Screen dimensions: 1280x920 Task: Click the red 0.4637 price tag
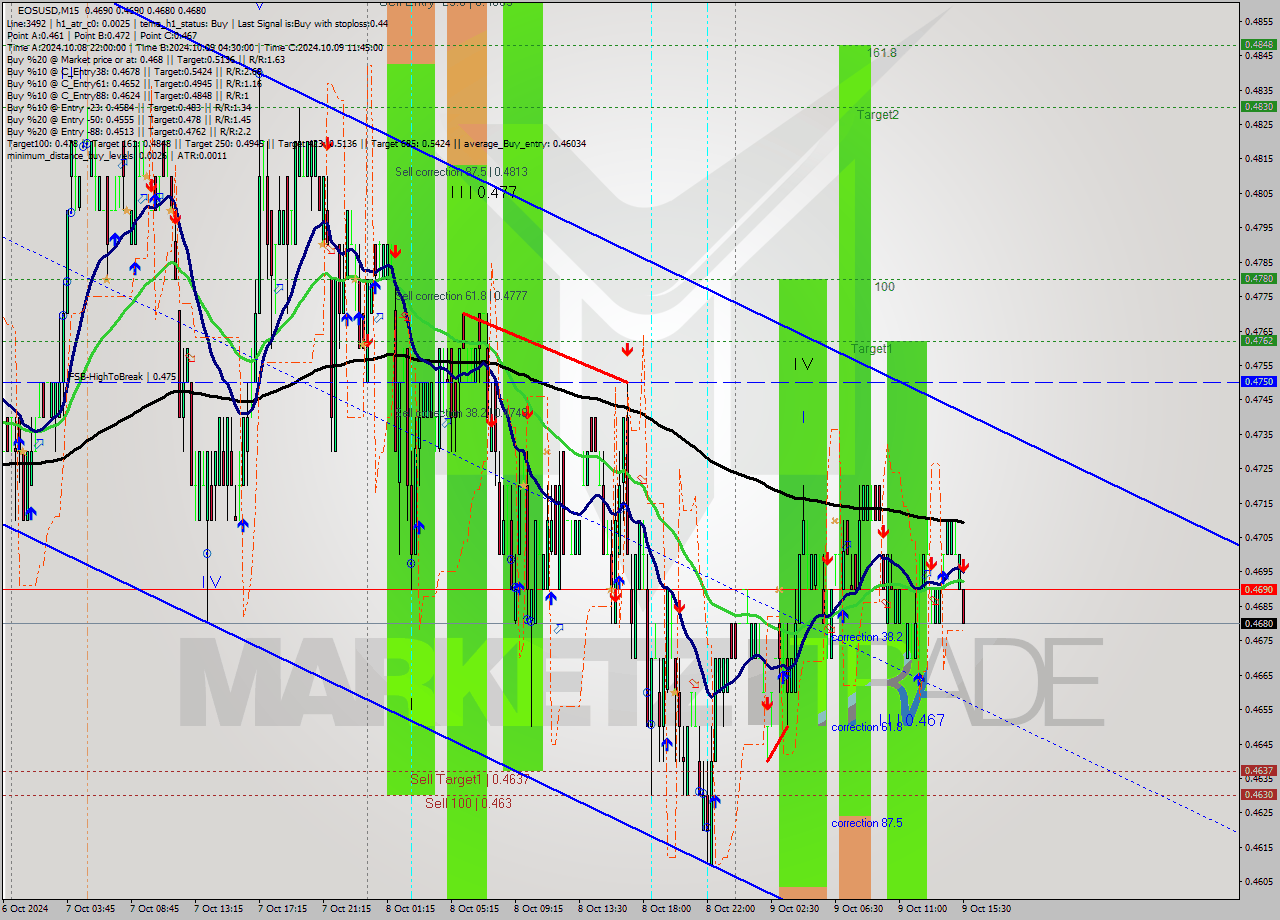[1257, 770]
